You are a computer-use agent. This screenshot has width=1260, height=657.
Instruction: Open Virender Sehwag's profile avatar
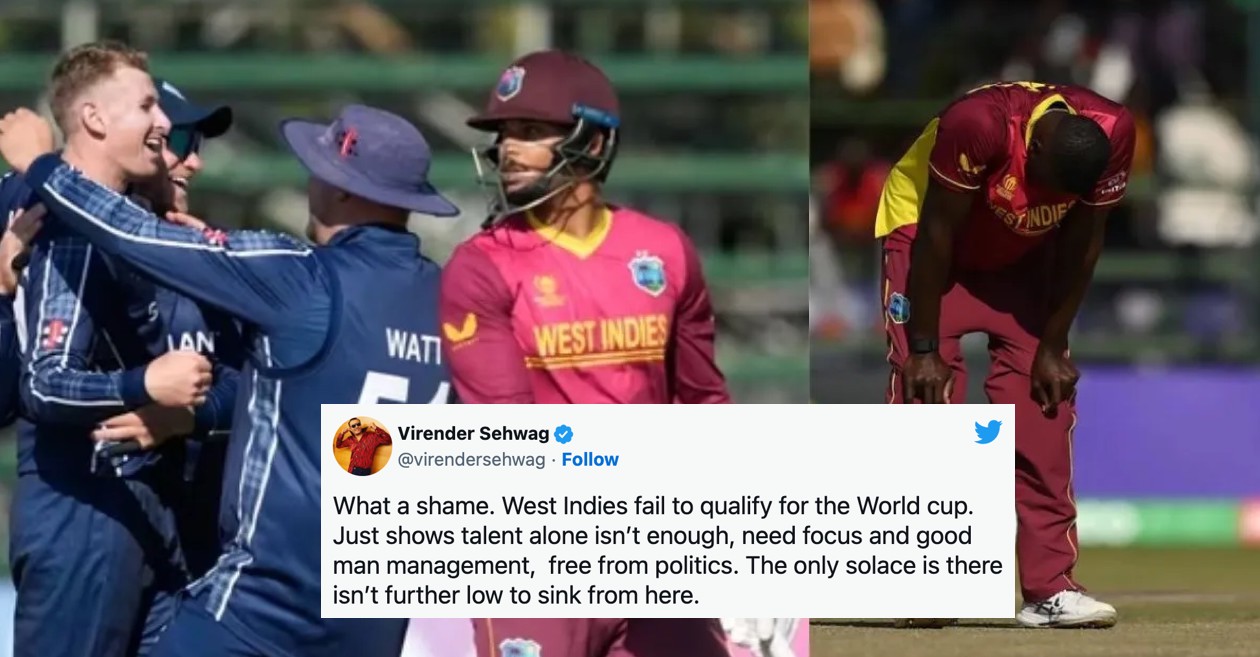pos(362,446)
